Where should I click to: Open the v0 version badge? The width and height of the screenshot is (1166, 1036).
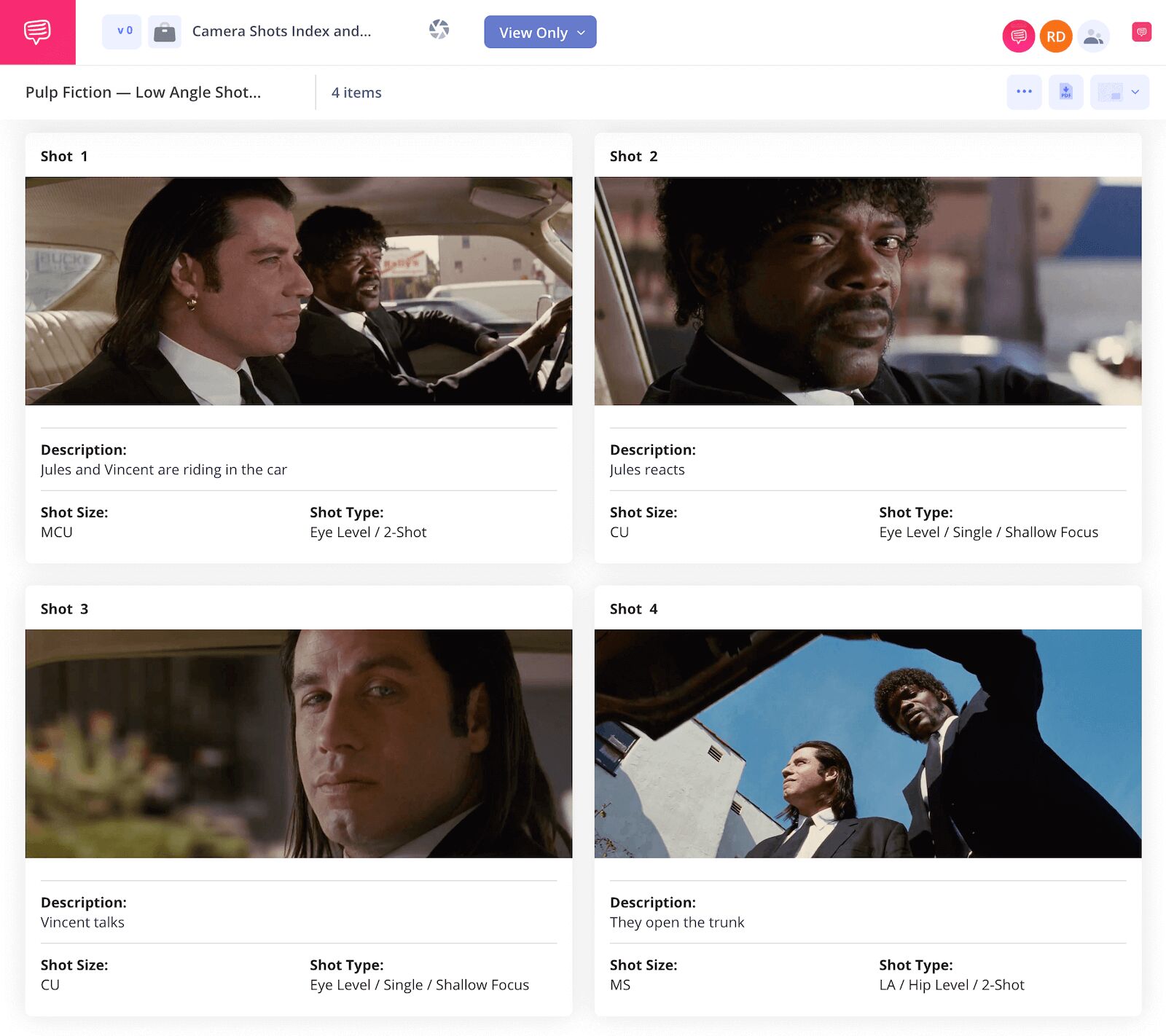pyautogui.click(x=122, y=31)
